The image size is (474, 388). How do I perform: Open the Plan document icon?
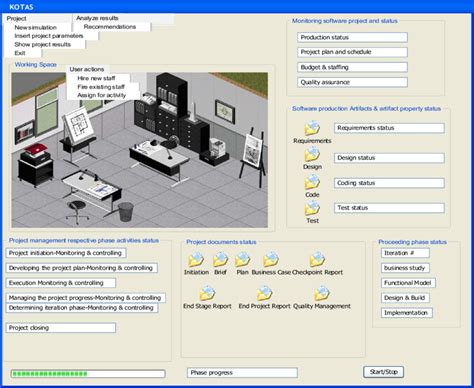tap(243, 260)
